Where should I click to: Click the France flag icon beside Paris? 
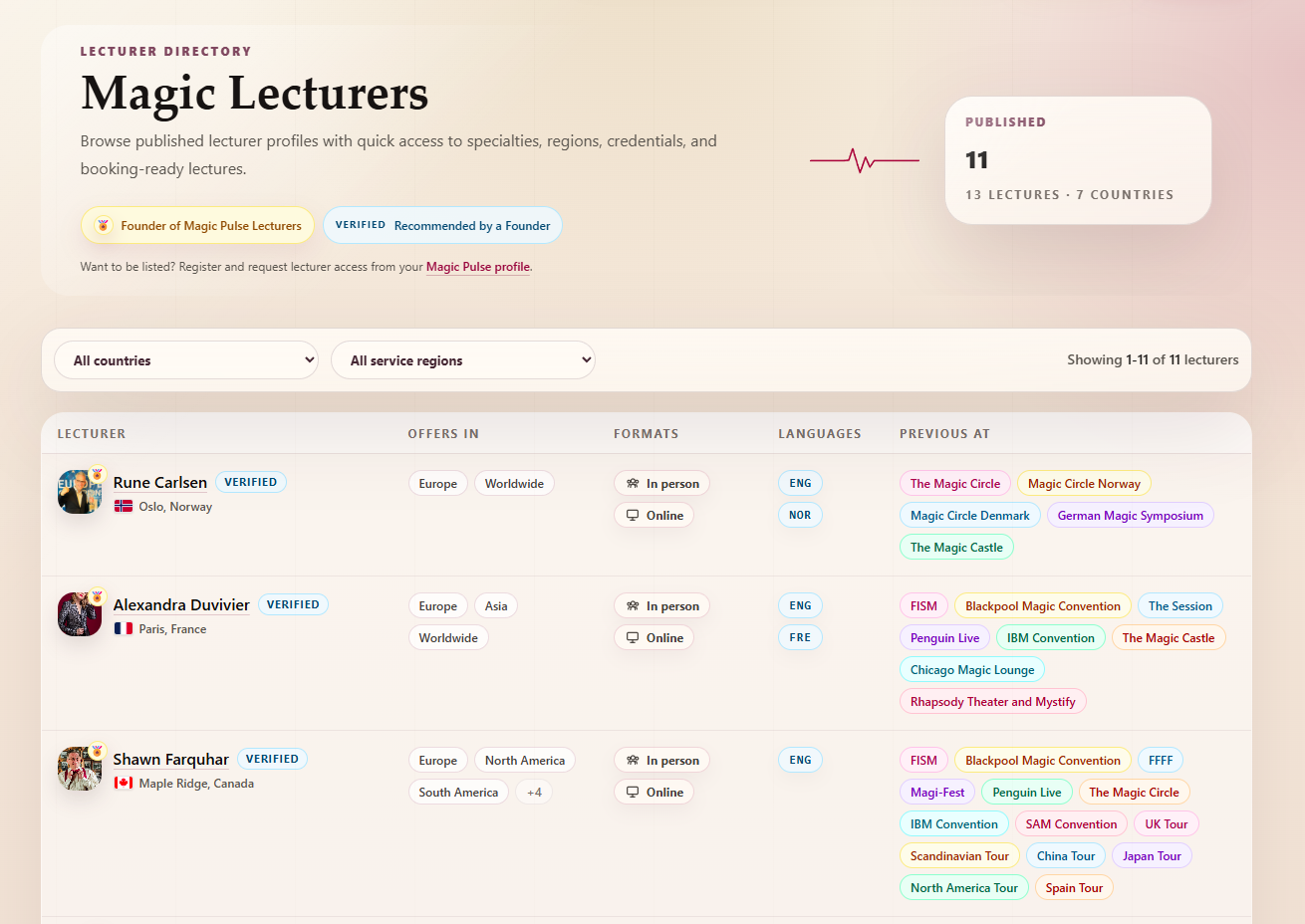point(124,628)
